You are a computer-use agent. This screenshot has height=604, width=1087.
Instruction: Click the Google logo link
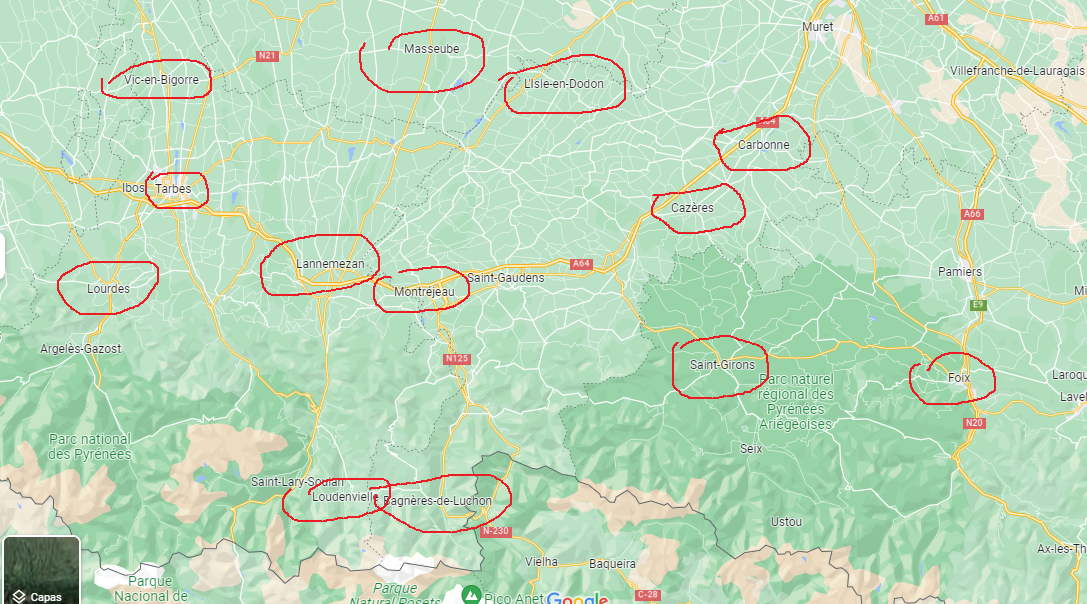[x=576, y=597]
